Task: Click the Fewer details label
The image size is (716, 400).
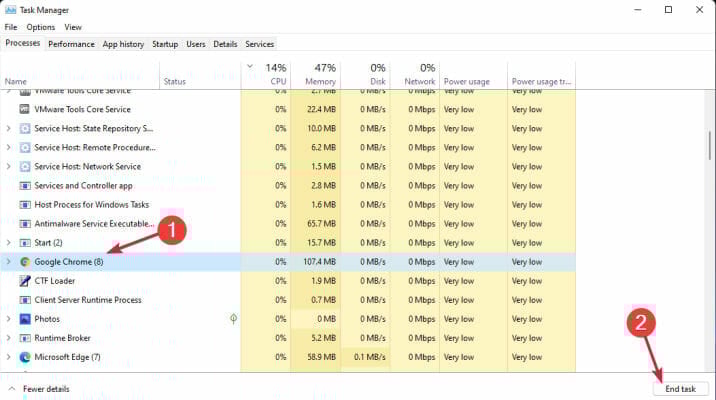Action: 46,389
